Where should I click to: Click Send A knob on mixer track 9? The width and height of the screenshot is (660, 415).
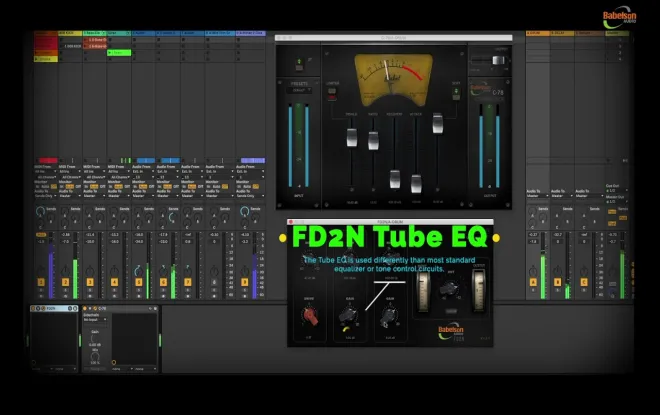[245, 212]
